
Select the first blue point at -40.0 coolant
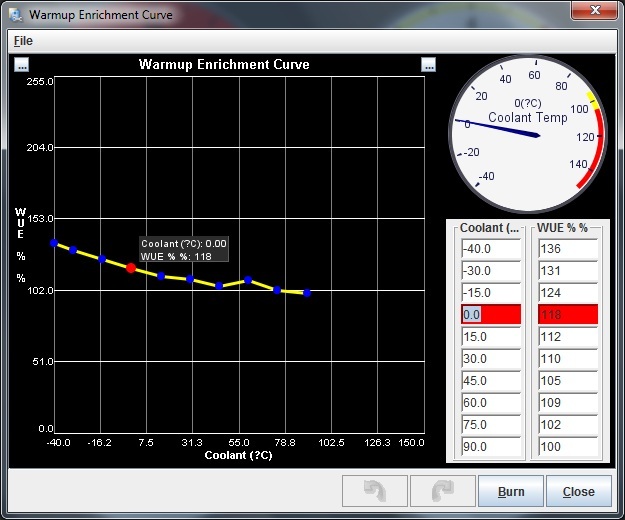point(54,243)
